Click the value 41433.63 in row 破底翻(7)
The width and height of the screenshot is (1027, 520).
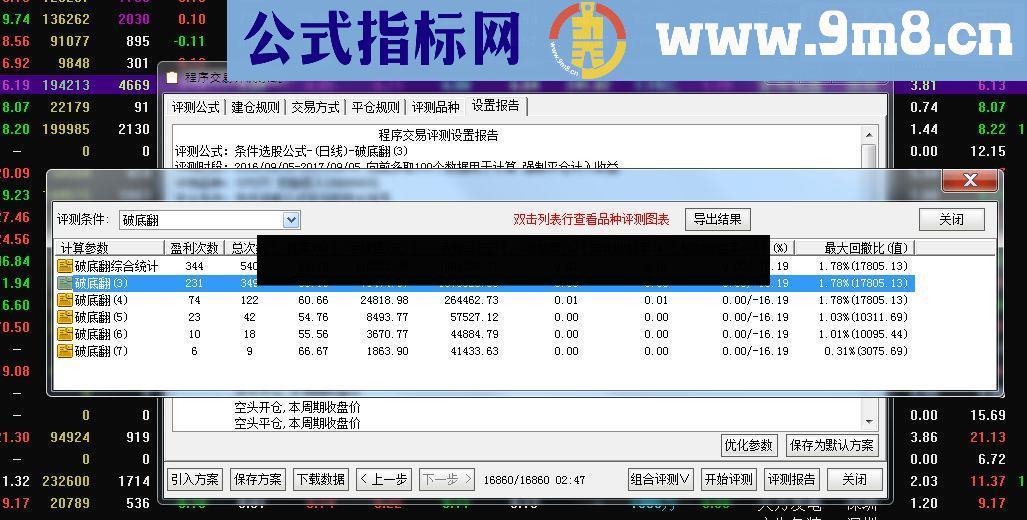pos(472,351)
